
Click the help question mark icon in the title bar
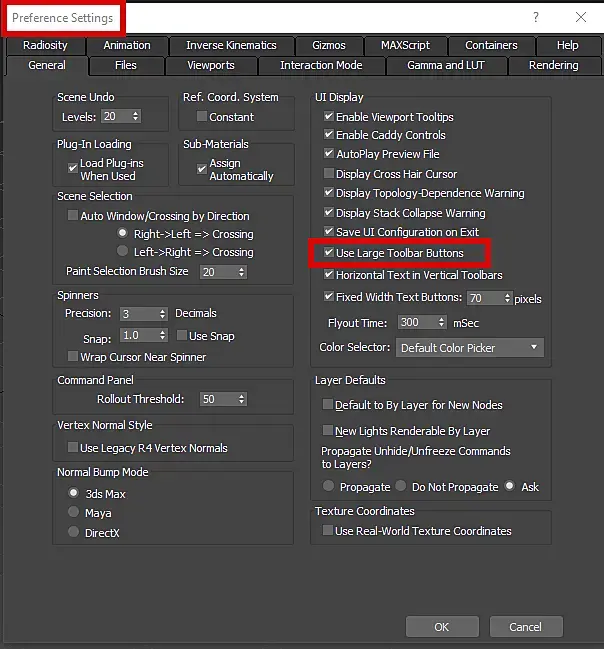tap(536, 17)
